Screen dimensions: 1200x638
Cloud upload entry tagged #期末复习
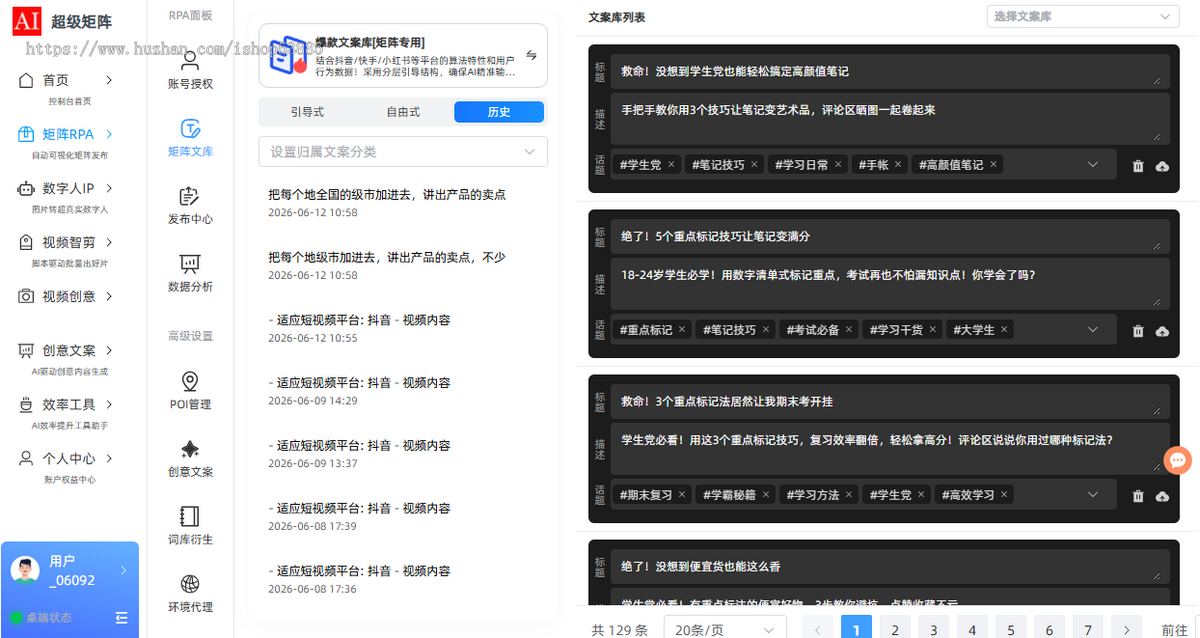coord(1162,496)
